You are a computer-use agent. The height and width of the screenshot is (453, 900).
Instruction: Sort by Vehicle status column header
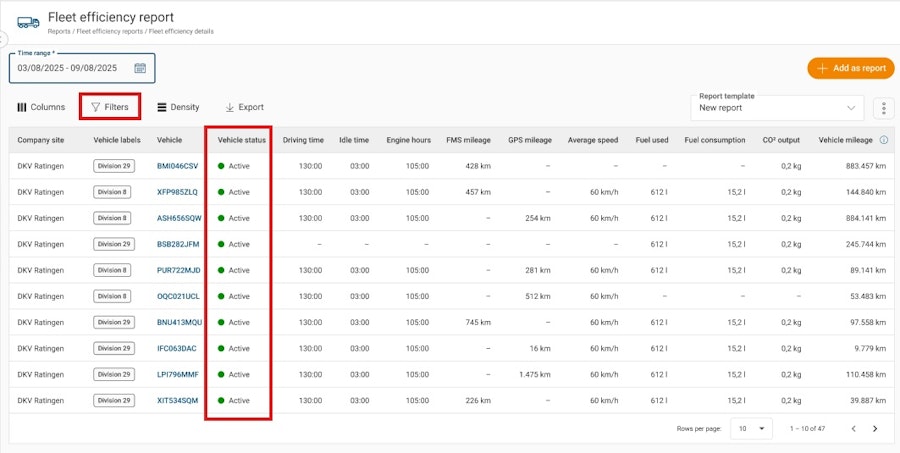(242, 140)
